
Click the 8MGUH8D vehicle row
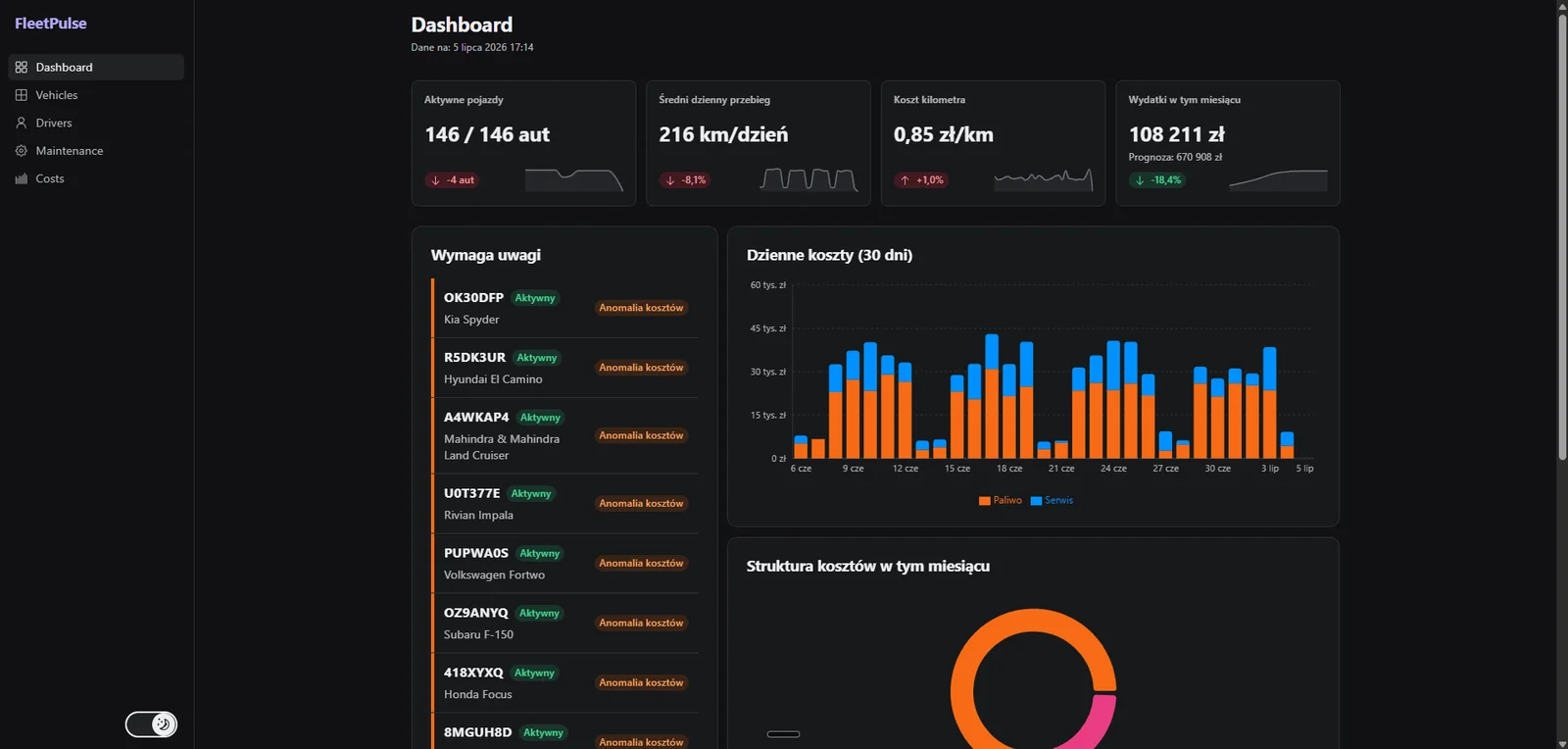point(564,732)
